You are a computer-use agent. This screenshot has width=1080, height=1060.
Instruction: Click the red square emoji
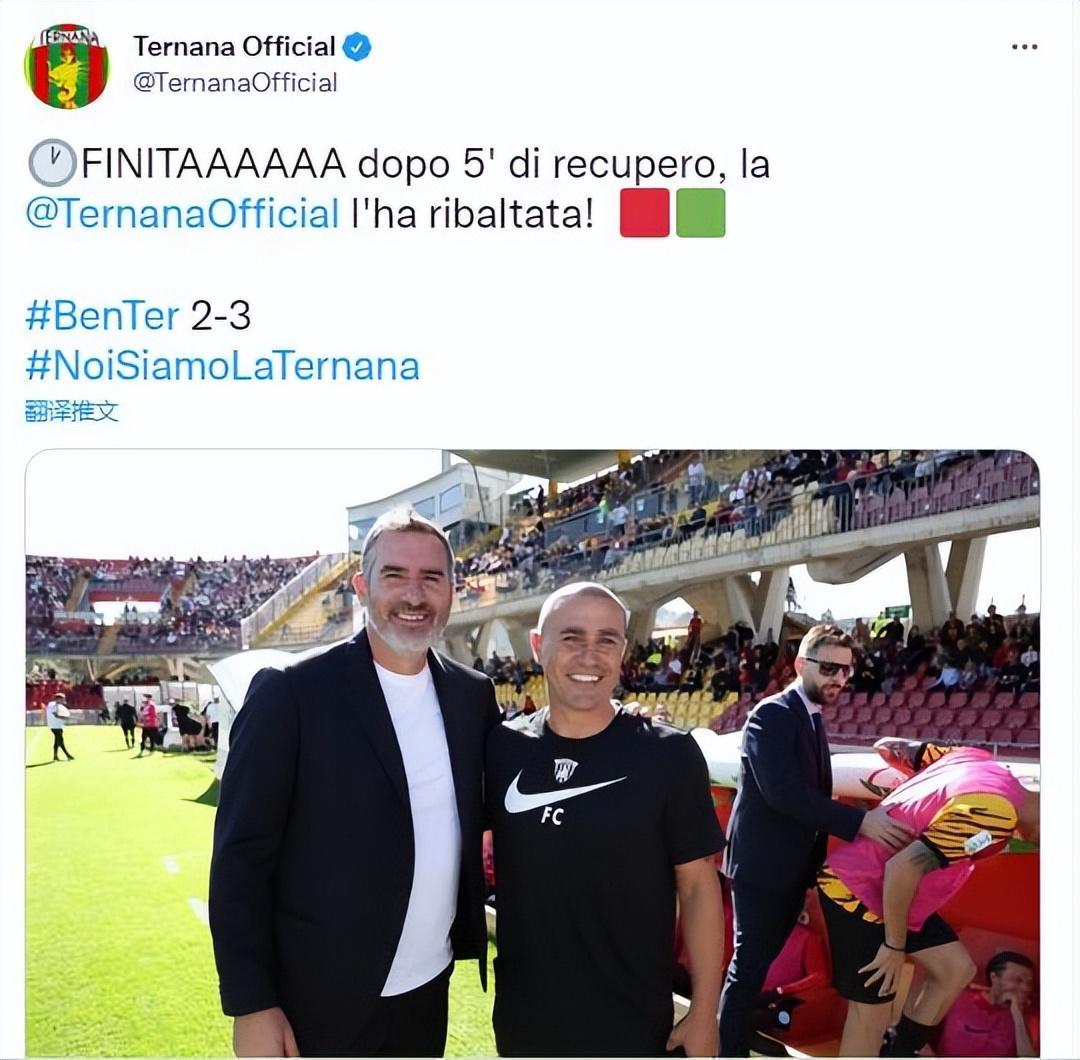click(x=644, y=213)
